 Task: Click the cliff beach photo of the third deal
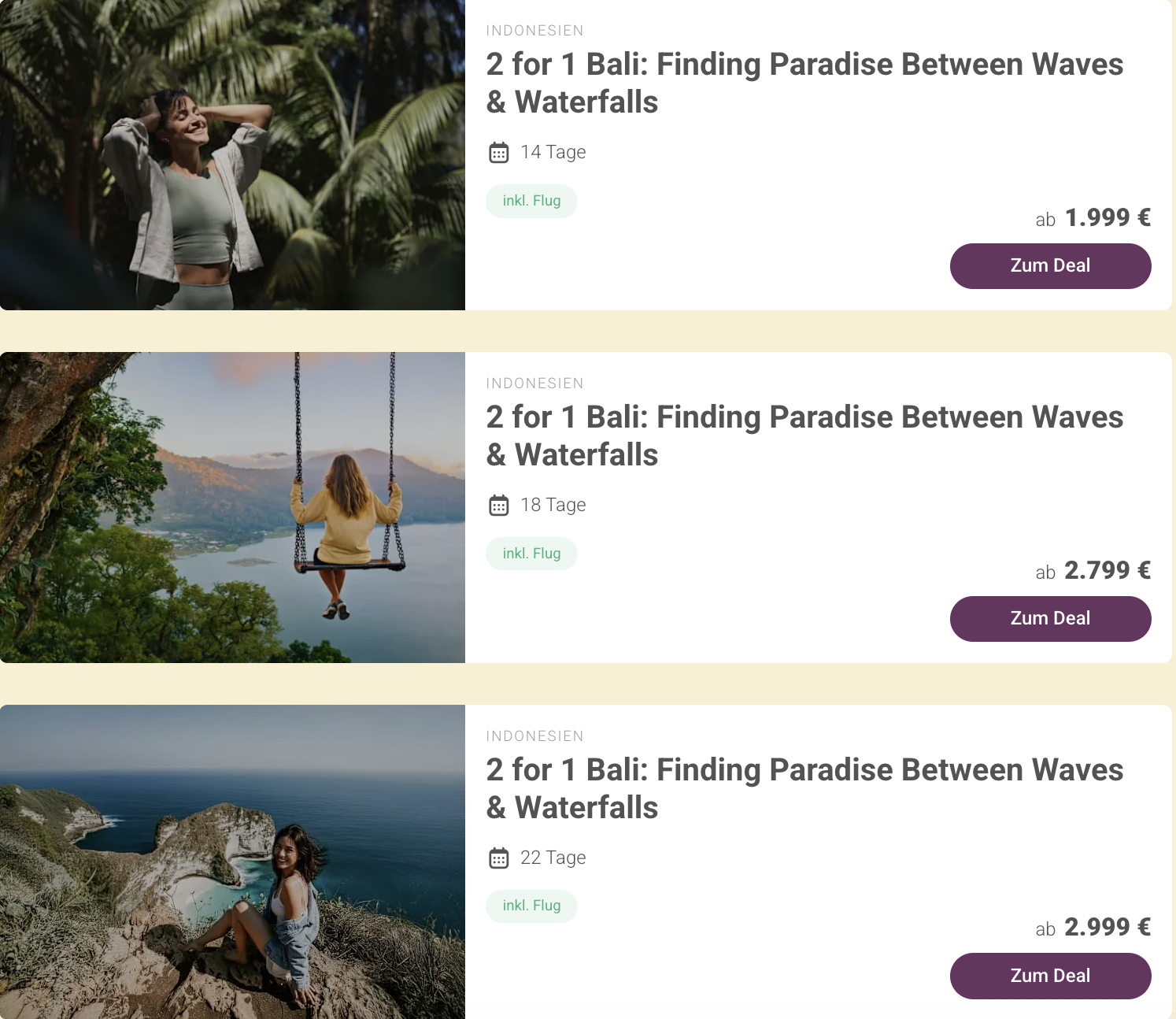point(233,861)
